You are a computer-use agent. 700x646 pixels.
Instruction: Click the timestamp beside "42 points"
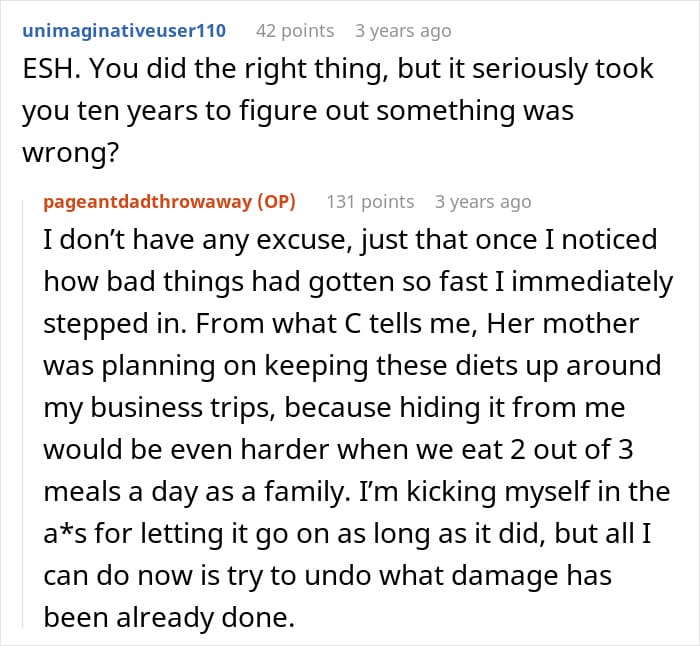(x=403, y=31)
